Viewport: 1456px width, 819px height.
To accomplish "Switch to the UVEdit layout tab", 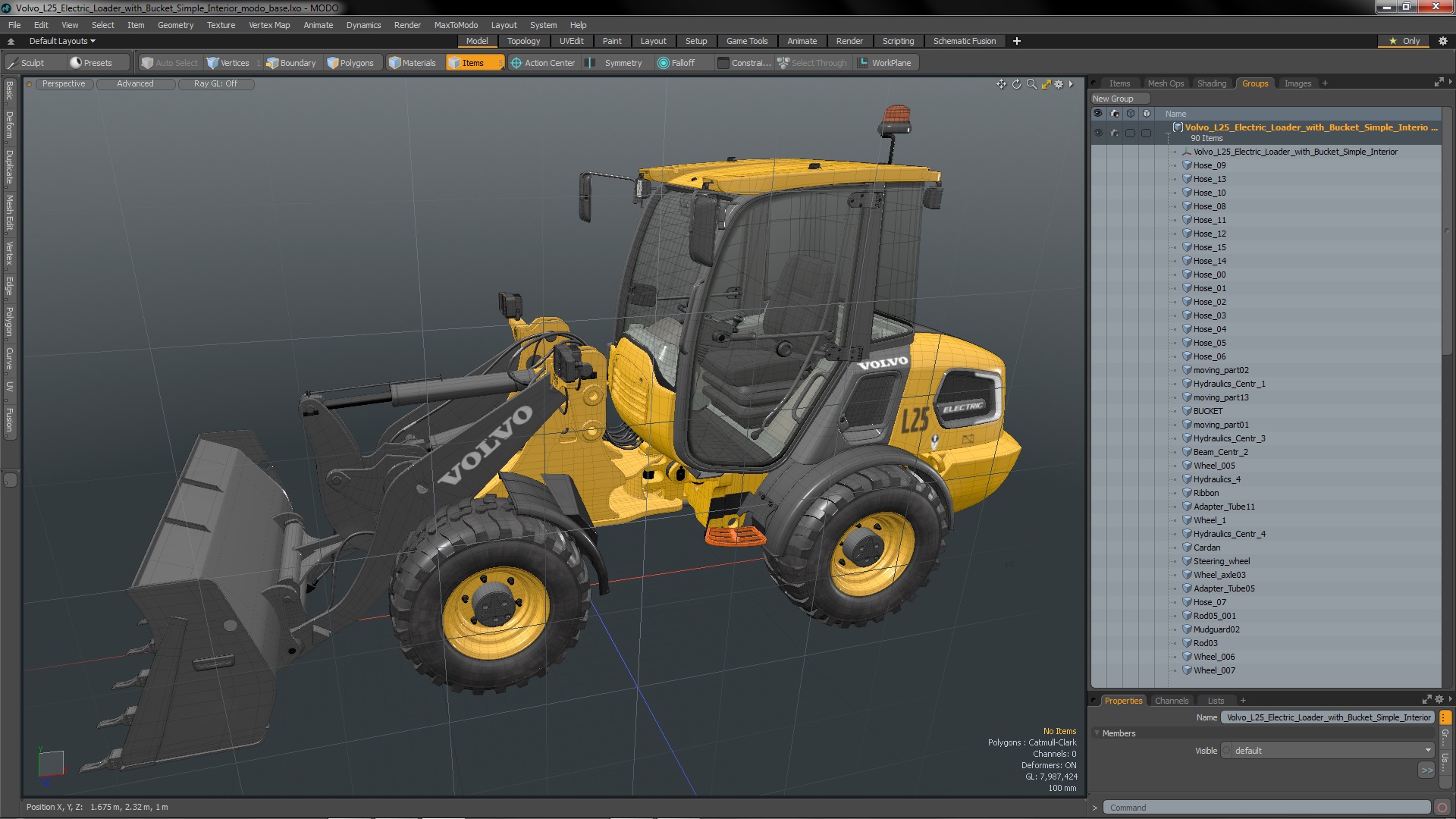I will [571, 41].
